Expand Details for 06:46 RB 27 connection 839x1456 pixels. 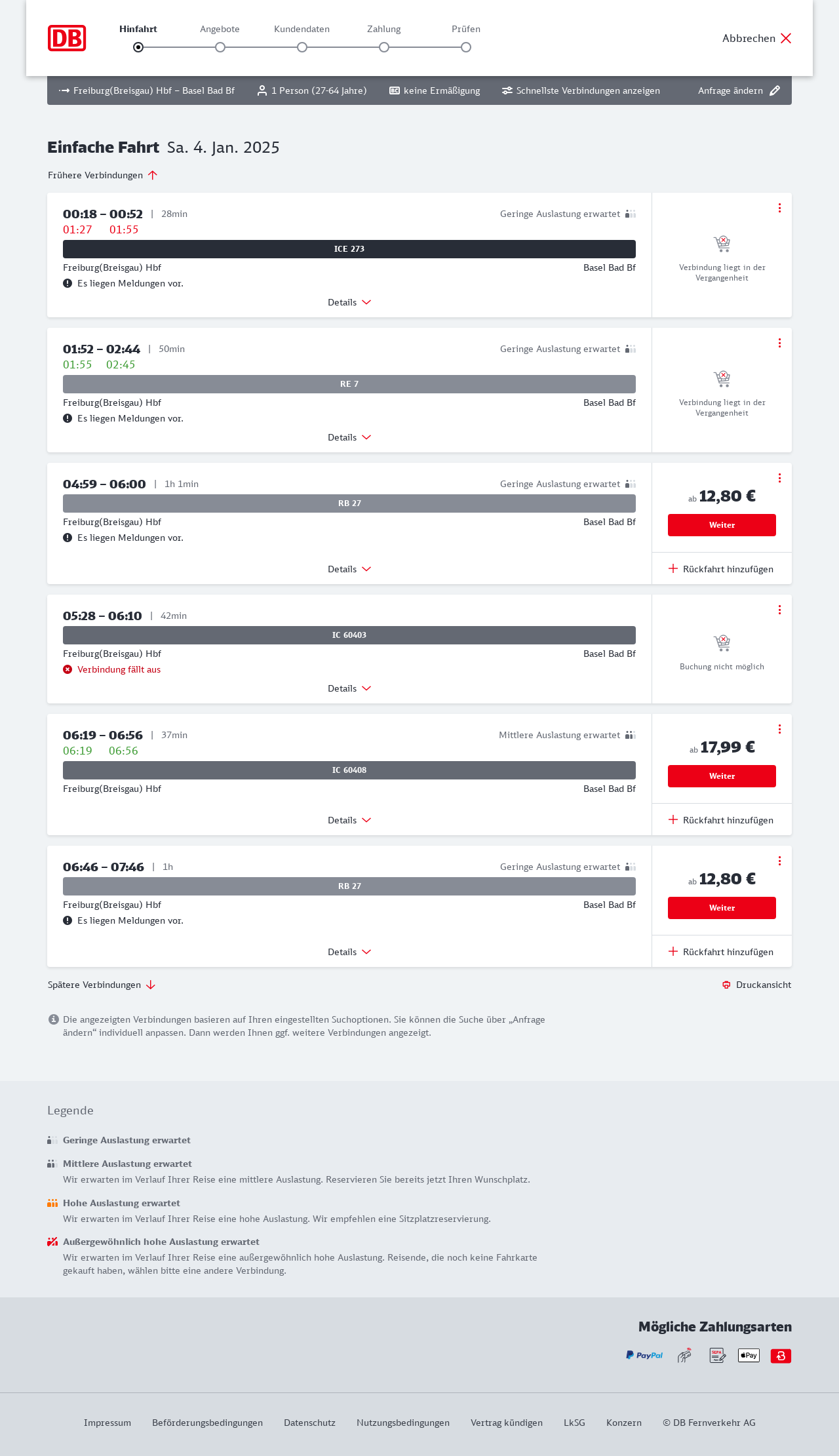pos(349,952)
